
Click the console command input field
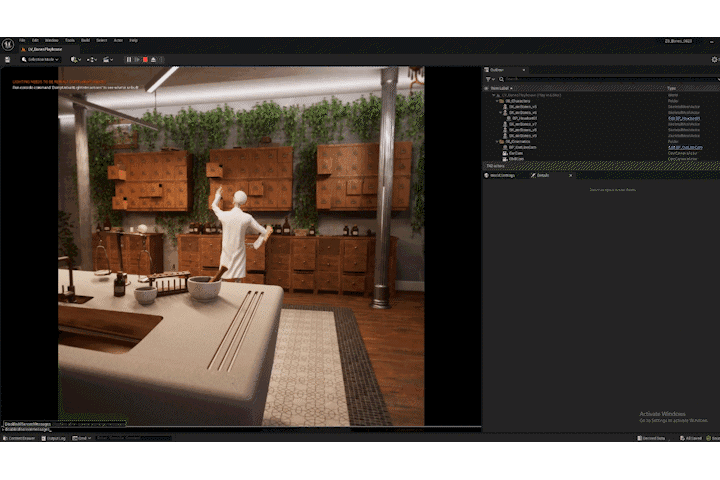point(133,438)
